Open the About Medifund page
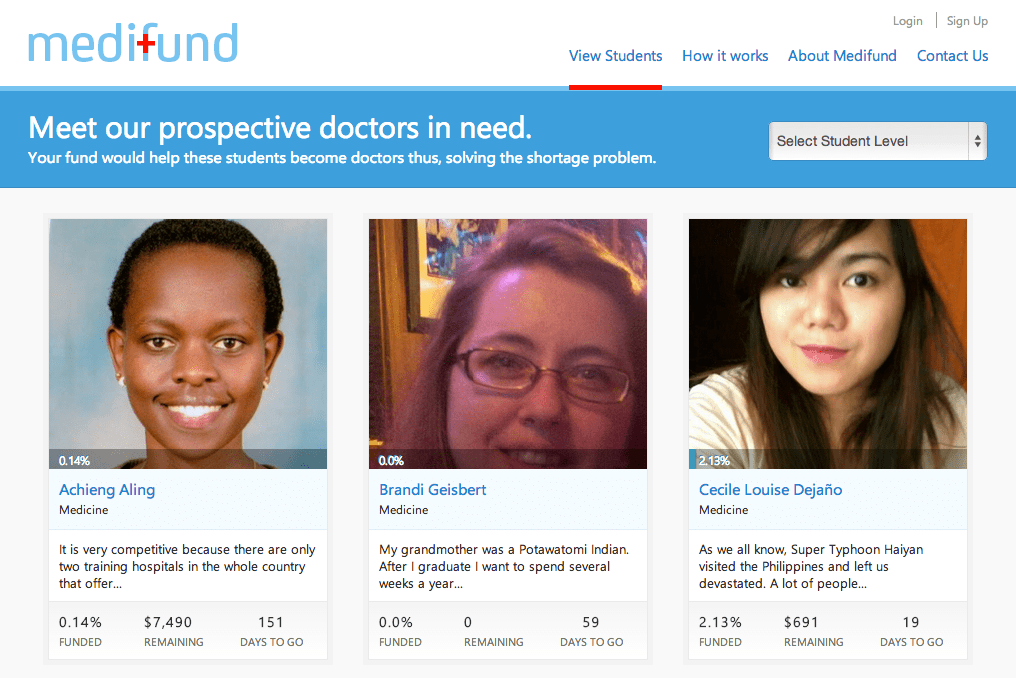Image resolution: width=1016 pixels, height=678 pixels. [842, 56]
